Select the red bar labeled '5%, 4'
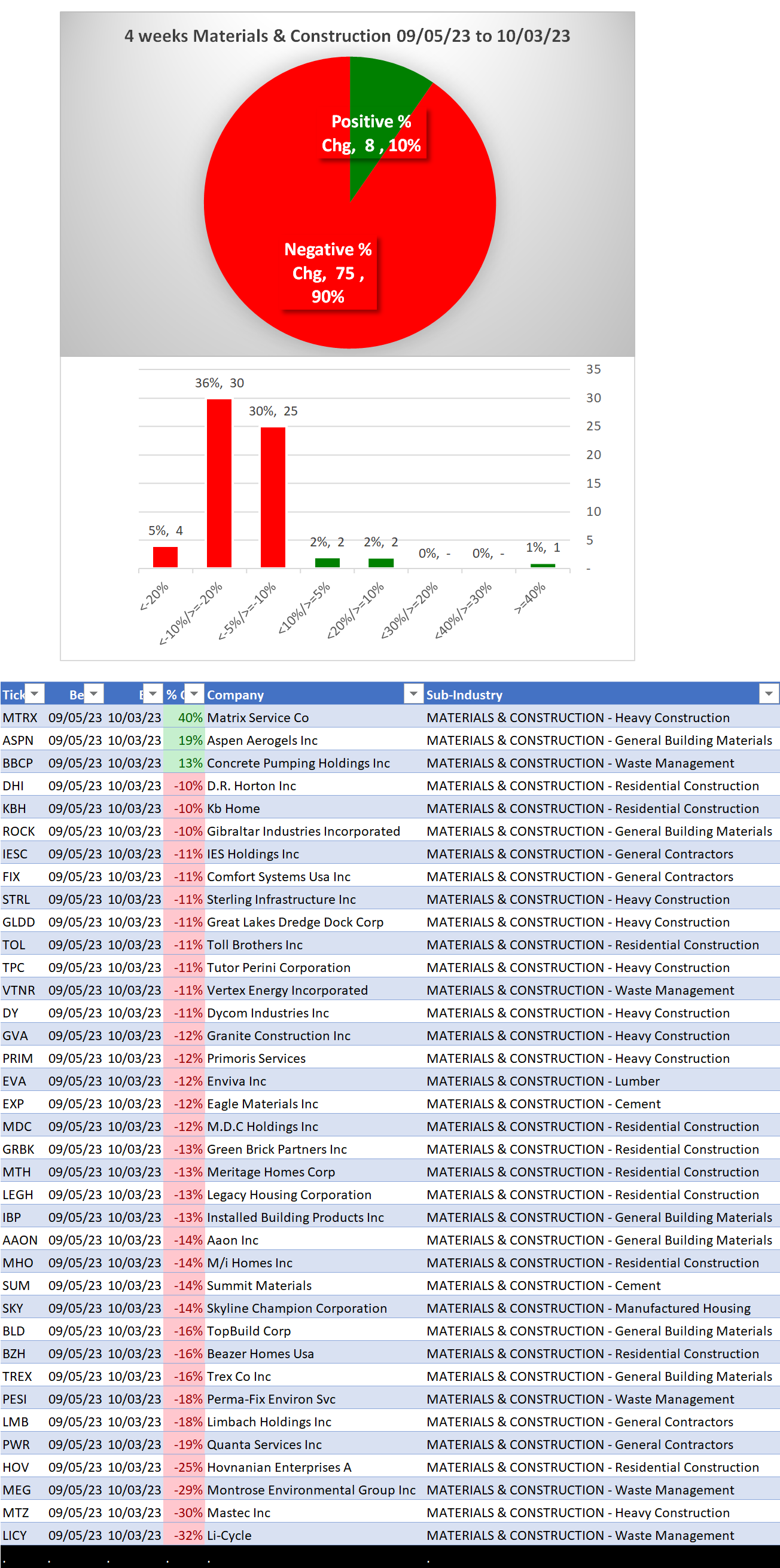The image size is (780, 1568). click(165, 557)
